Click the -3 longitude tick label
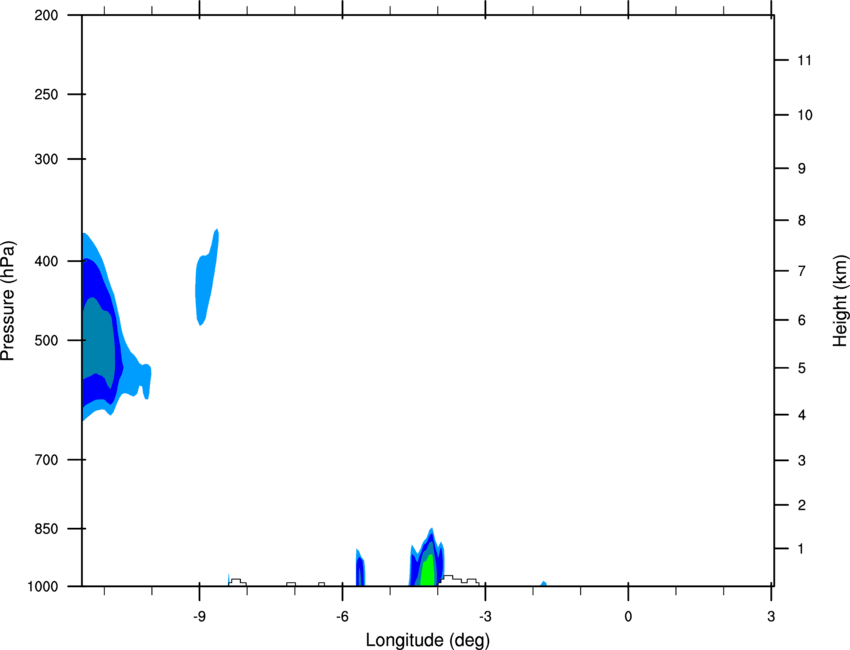The image size is (850, 650). tap(485, 617)
